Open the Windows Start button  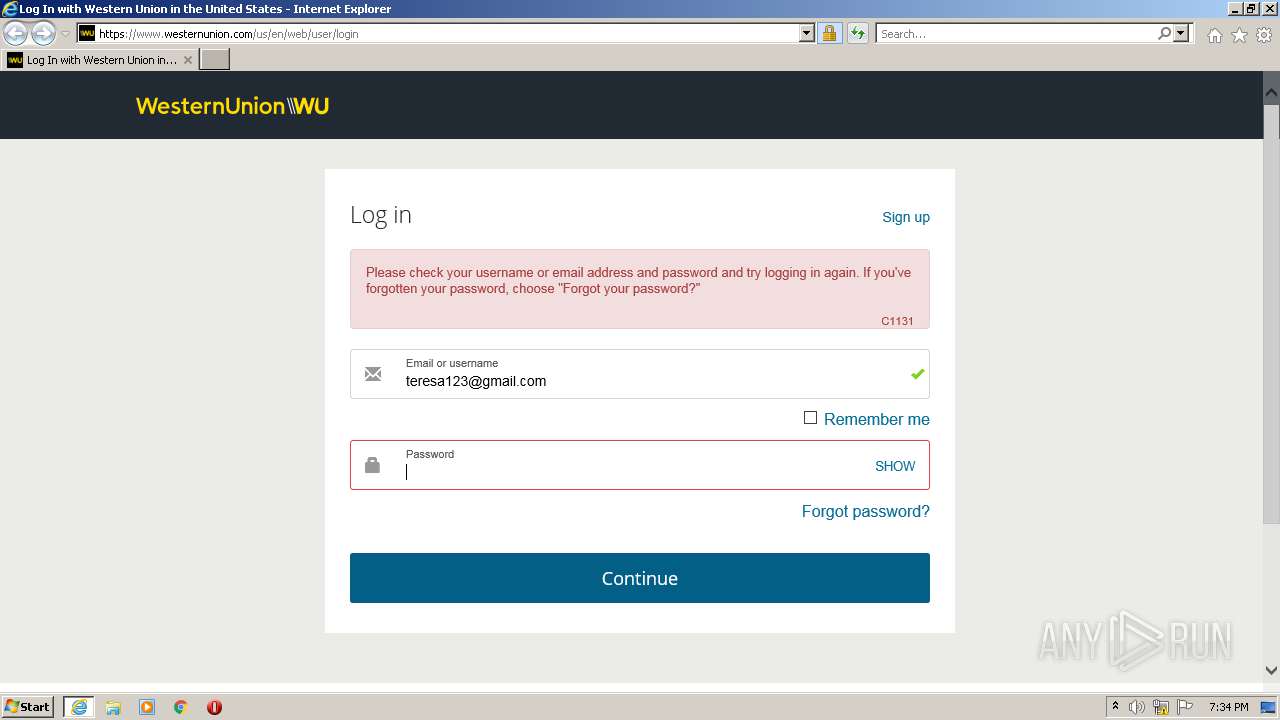(x=28, y=707)
